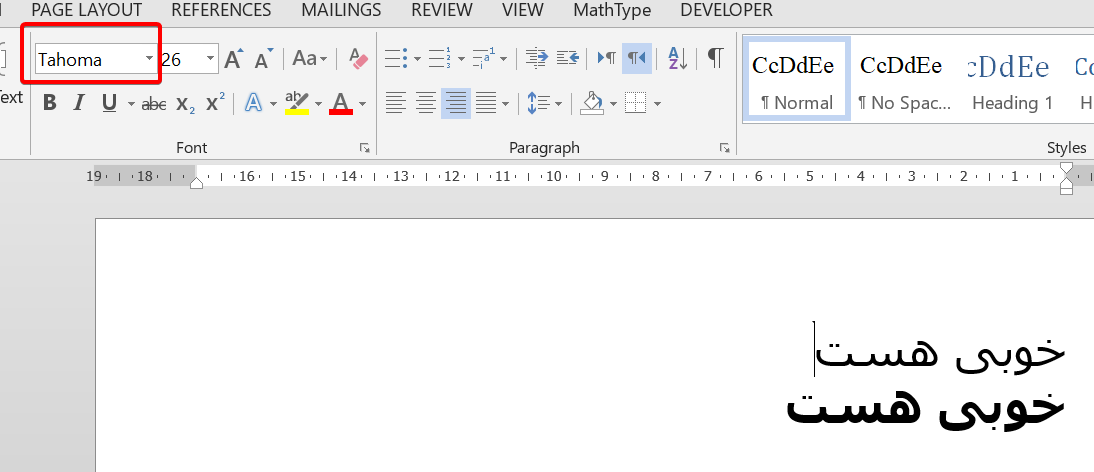The height and width of the screenshot is (472, 1094).
Task: Click the bold text line in document
Action: pyautogui.click(x=925, y=409)
